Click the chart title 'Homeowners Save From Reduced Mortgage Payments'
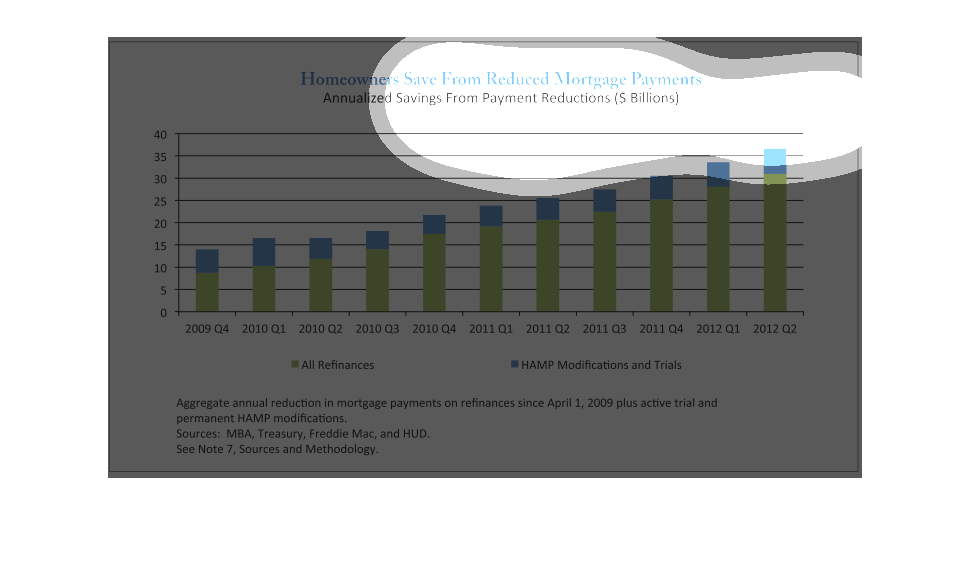970x572 pixels. pos(501,79)
